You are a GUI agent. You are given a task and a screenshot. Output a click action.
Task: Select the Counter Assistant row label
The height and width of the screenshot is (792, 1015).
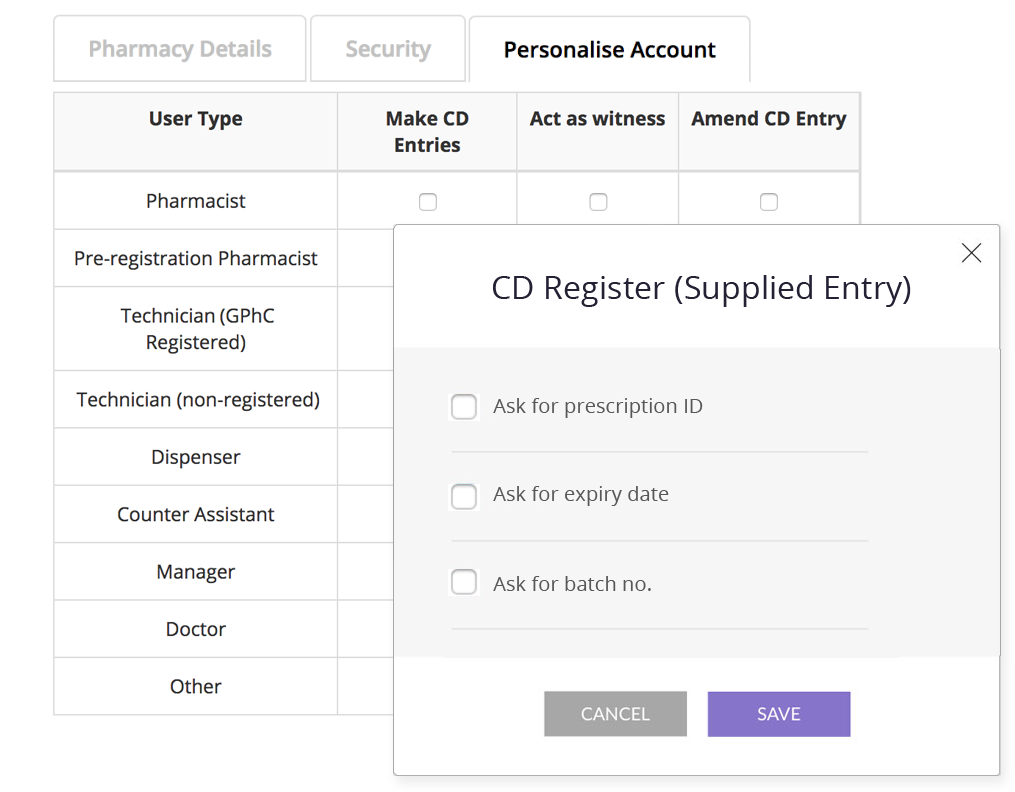click(x=196, y=514)
